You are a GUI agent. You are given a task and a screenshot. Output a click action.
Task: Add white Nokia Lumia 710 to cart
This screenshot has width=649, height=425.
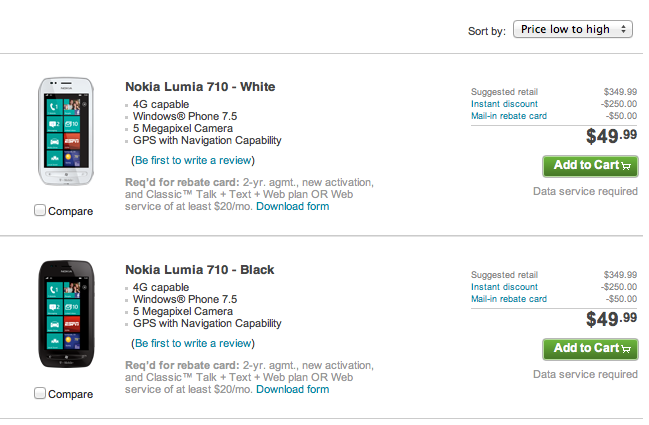point(590,166)
